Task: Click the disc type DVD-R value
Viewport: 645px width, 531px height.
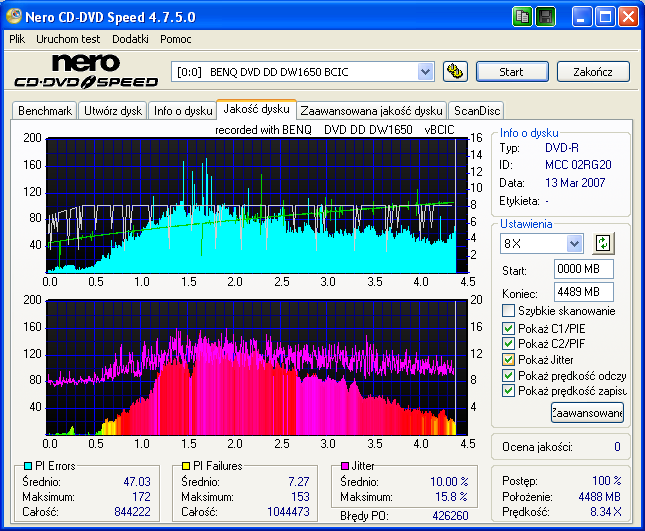Action: [x=561, y=148]
